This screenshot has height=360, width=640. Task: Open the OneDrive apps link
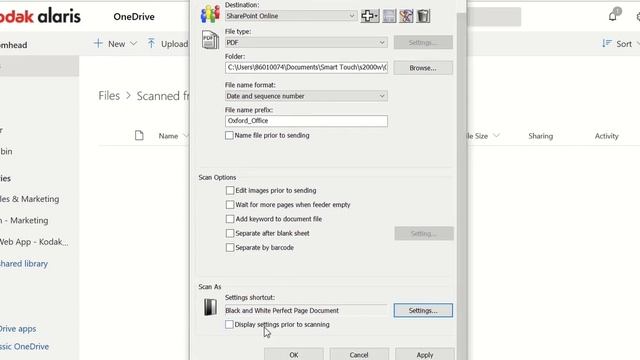[x=18, y=329]
